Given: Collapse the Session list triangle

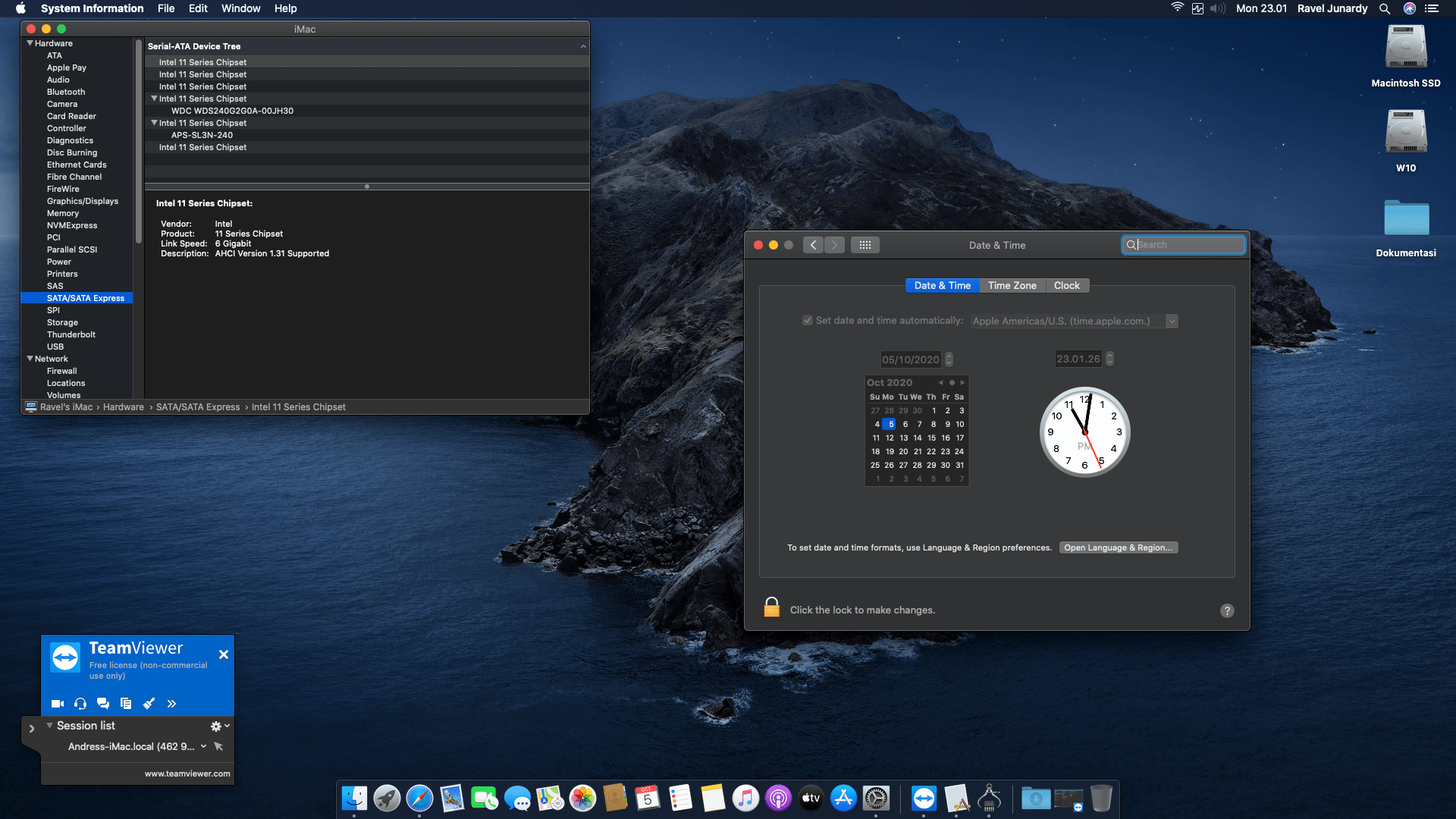Looking at the screenshot, I should point(49,726).
